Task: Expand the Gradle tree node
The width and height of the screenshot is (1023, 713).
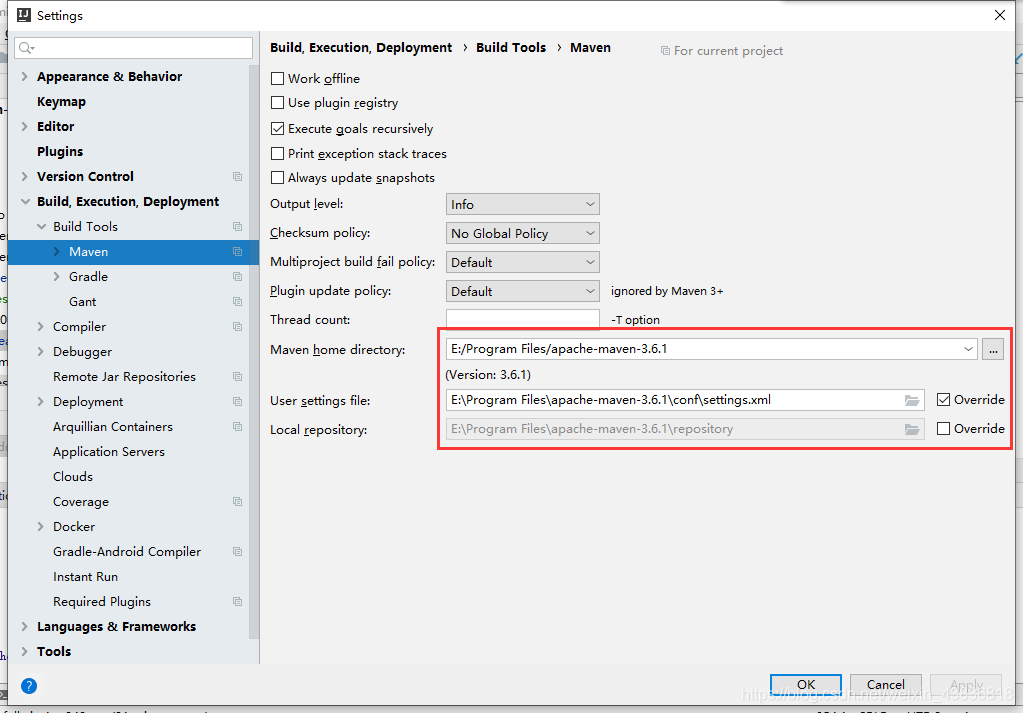Action: (57, 277)
